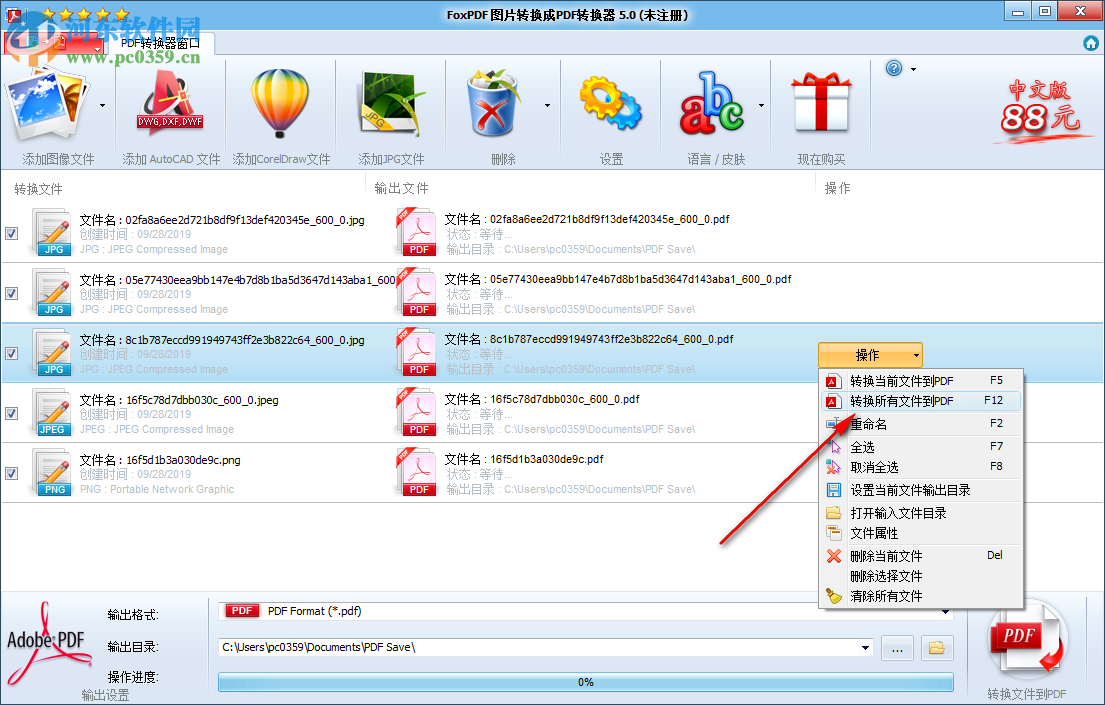Image resolution: width=1105 pixels, height=705 pixels.
Task: Click the 添加JPG文件 toolbar icon
Action: tap(390, 103)
